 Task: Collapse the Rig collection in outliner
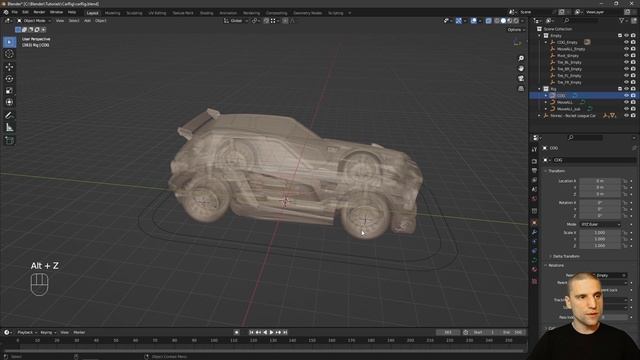pos(540,89)
